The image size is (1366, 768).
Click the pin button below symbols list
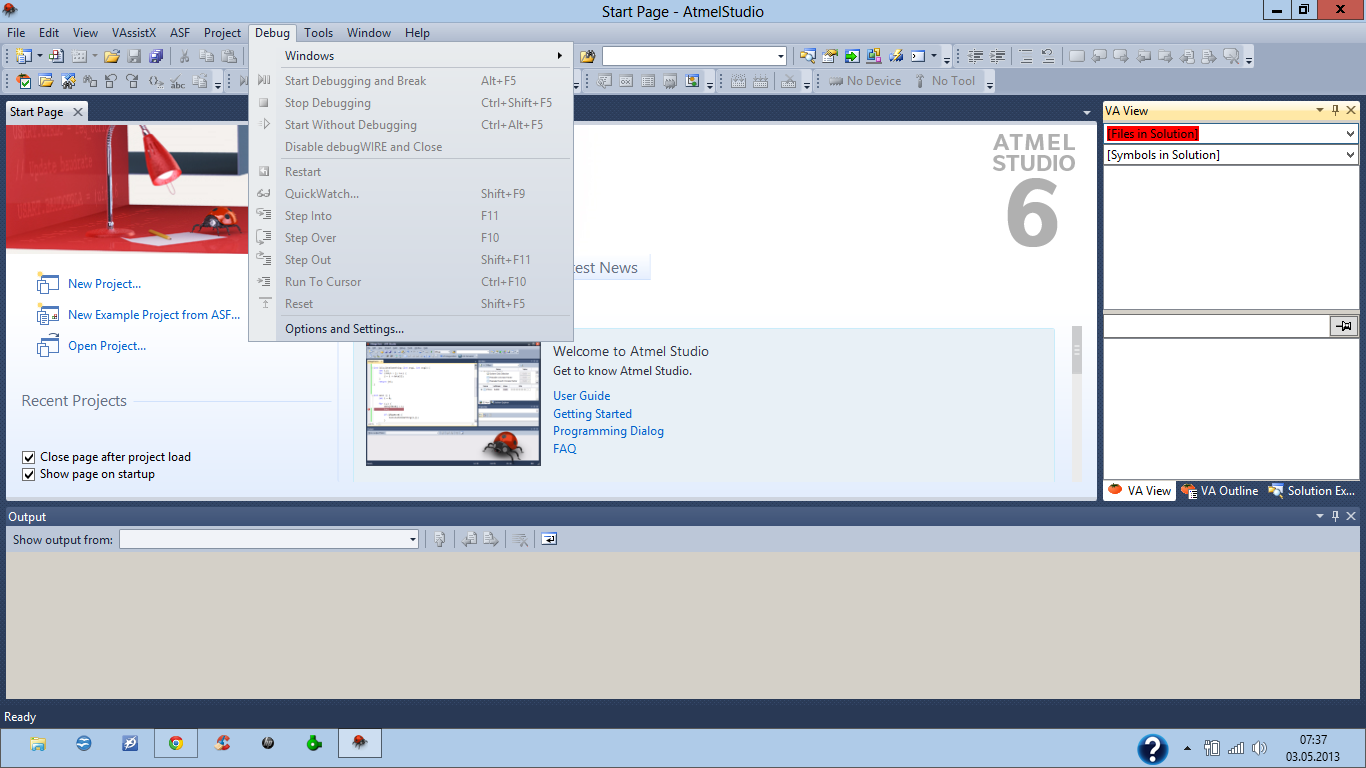(1344, 326)
